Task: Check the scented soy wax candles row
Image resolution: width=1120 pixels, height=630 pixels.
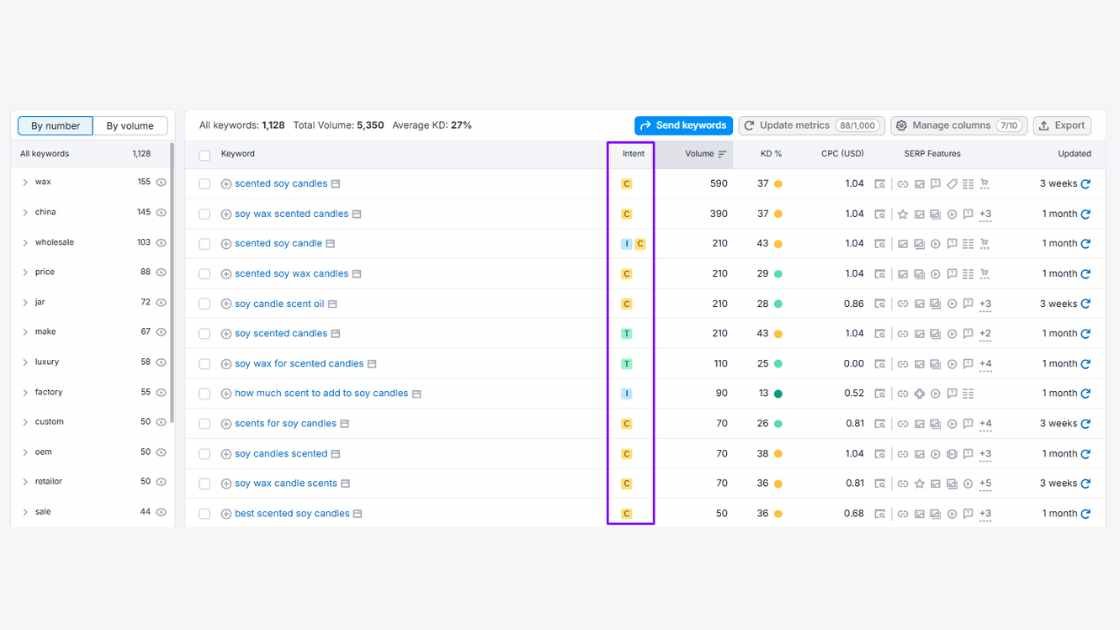Action: 205,274
